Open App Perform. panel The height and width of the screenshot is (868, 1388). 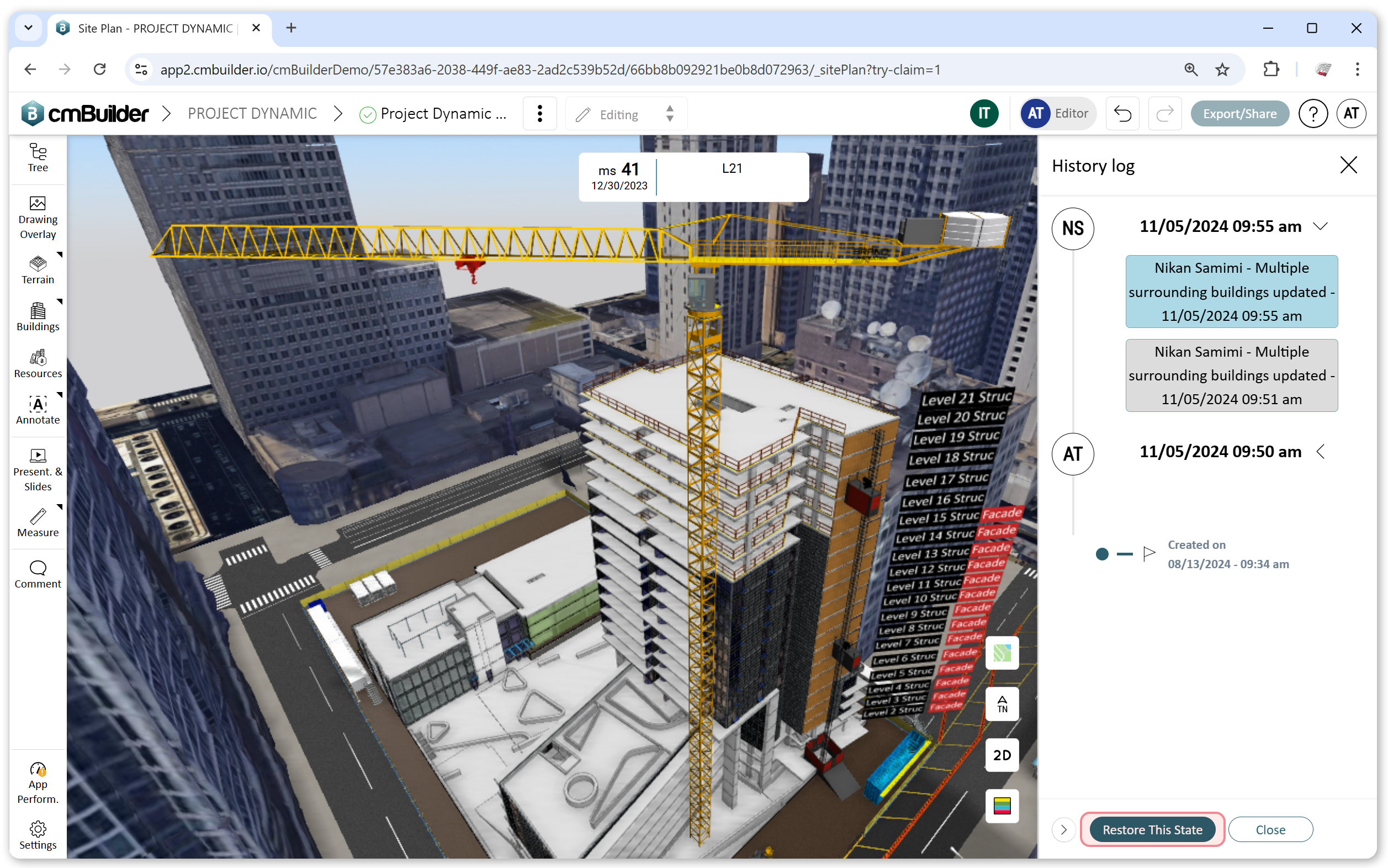coord(38,783)
